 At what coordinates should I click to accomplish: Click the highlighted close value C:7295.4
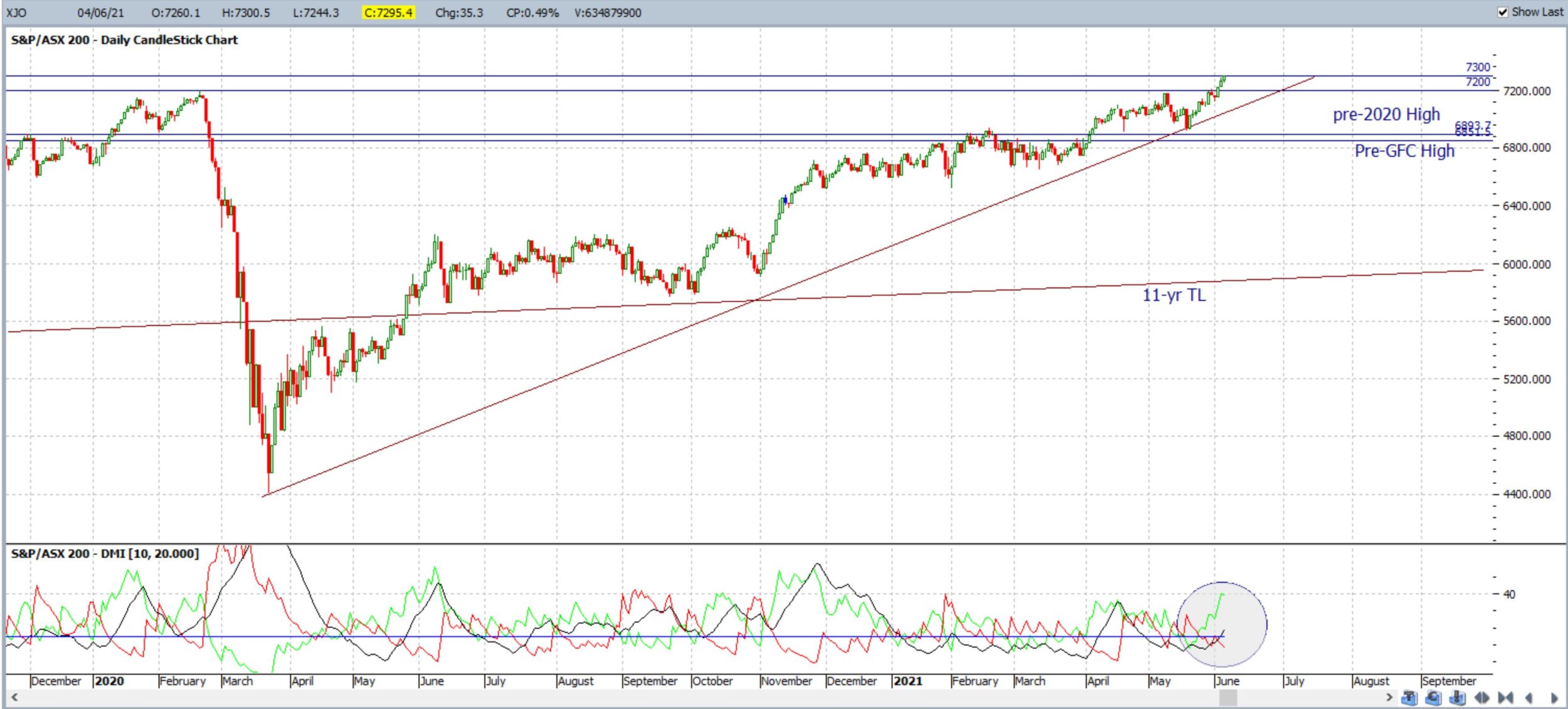388,13
